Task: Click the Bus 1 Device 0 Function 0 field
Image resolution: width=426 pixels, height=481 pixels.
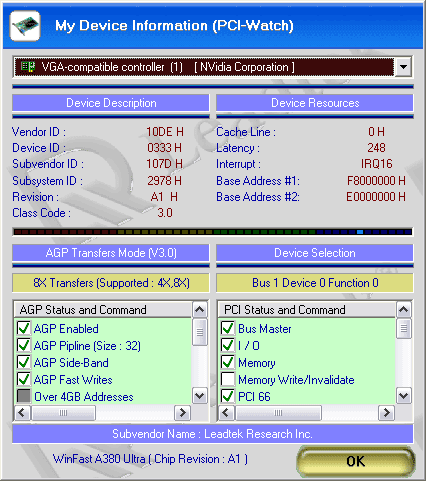Action: tap(315, 283)
